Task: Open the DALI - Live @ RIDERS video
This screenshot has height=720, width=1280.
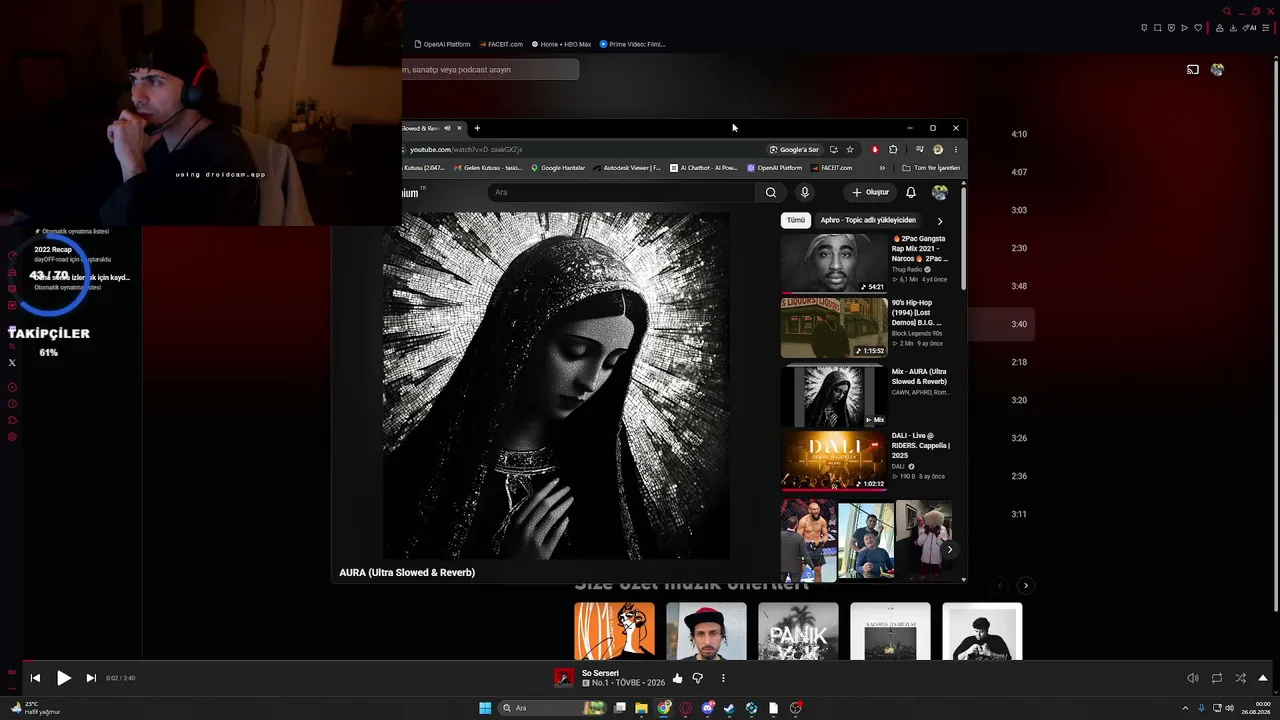Action: point(866,461)
